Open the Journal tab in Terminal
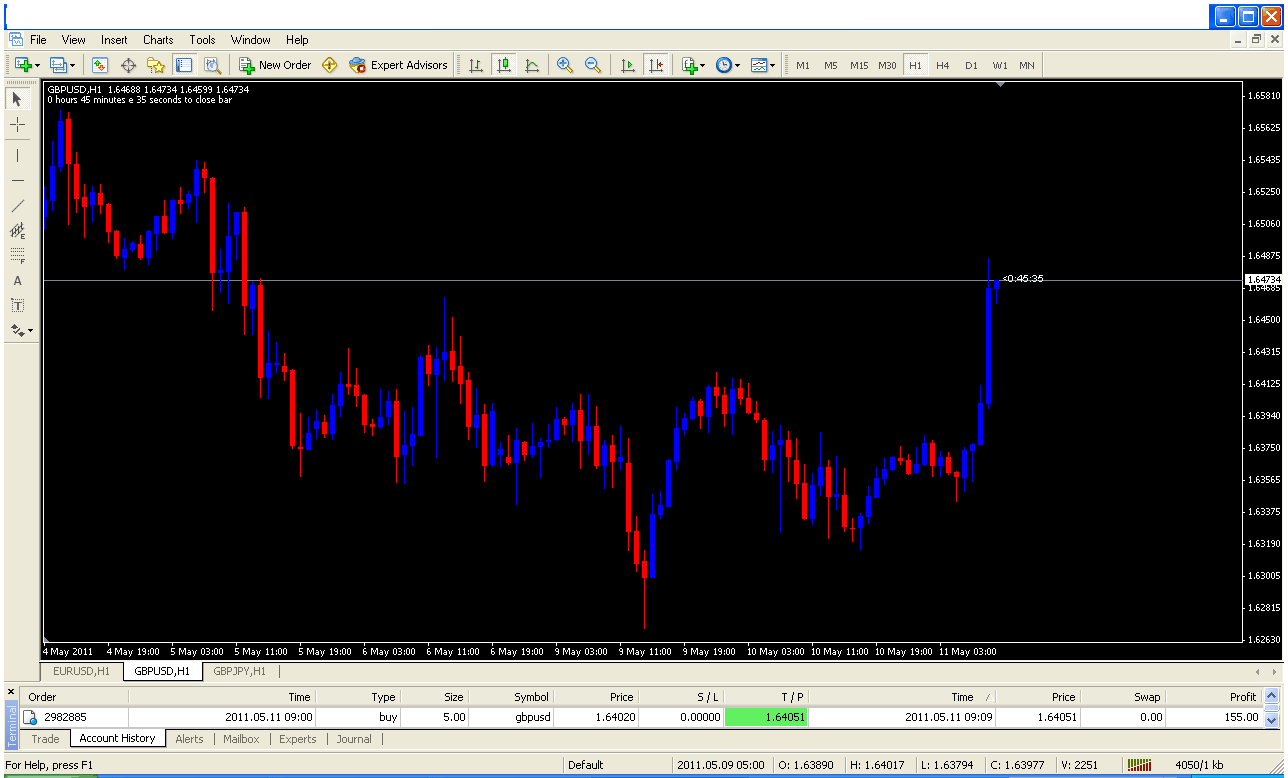 click(x=354, y=739)
